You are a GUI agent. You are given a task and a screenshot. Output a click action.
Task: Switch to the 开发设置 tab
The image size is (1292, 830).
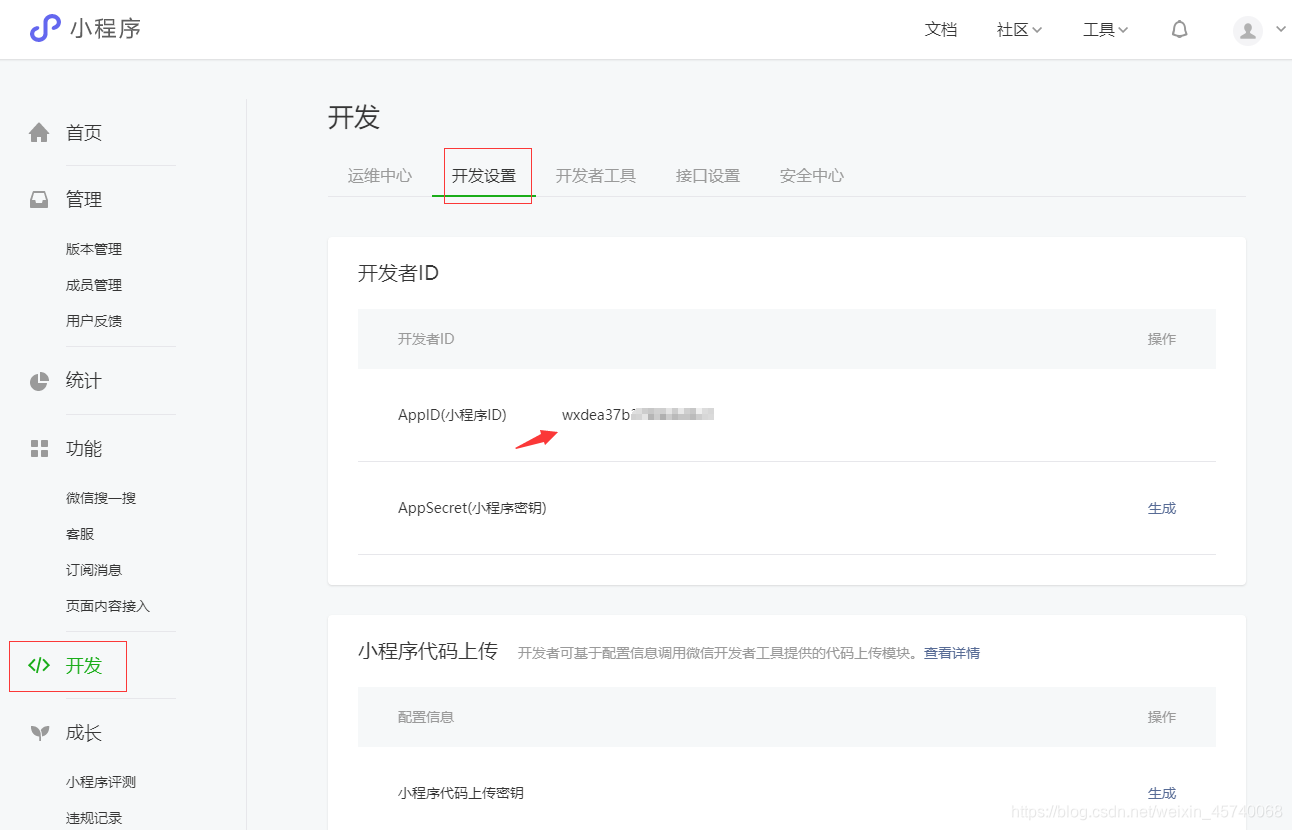484,176
